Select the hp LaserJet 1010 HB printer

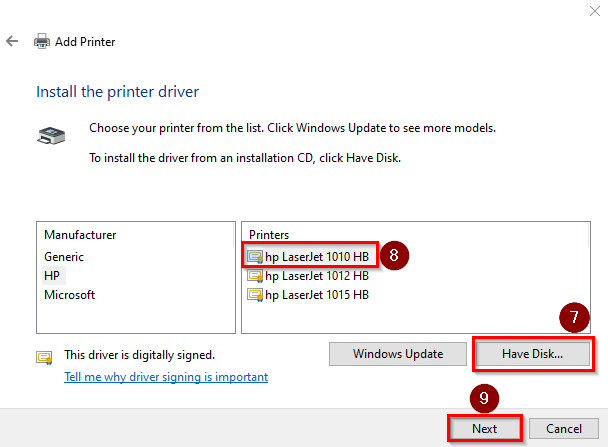(317, 256)
